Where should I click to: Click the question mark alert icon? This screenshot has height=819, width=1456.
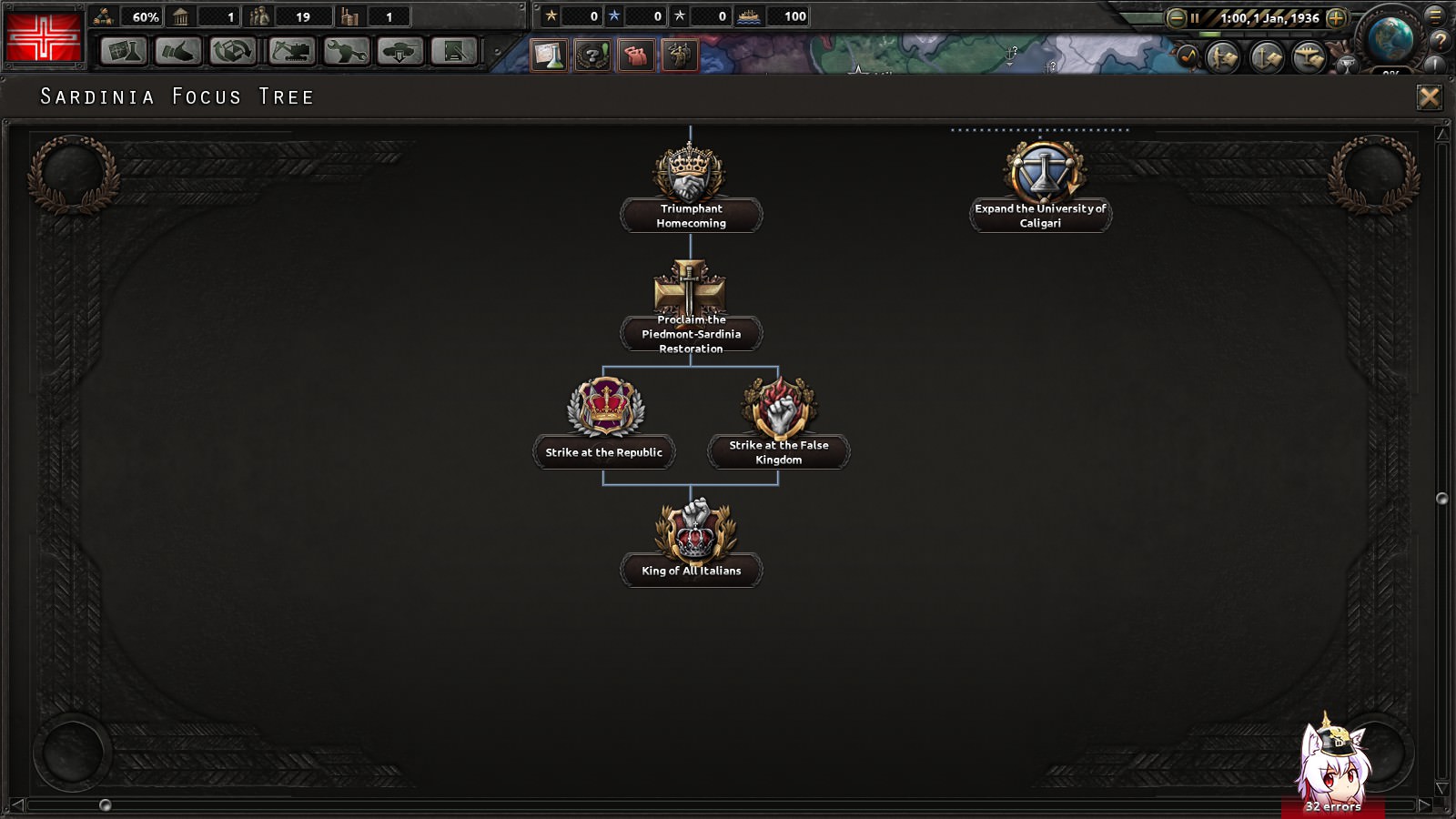592,56
